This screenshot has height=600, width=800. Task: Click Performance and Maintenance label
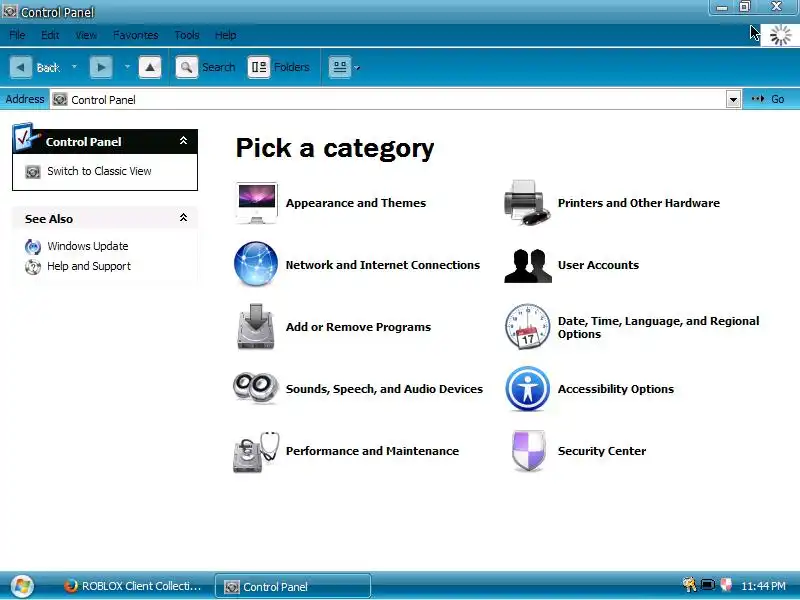pyautogui.click(x=372, y=451)
